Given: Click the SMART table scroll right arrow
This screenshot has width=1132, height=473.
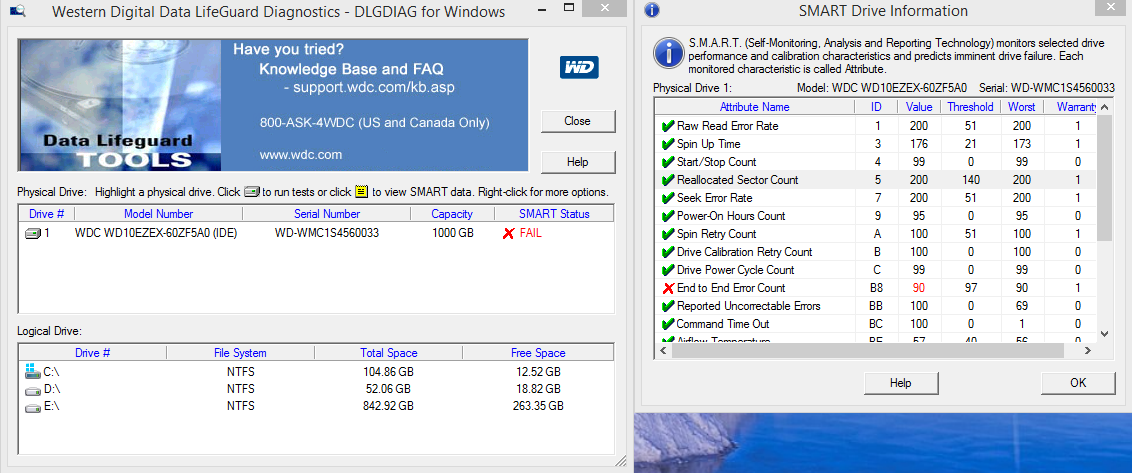Looking at the screenshot, I should click(1088, 350).
